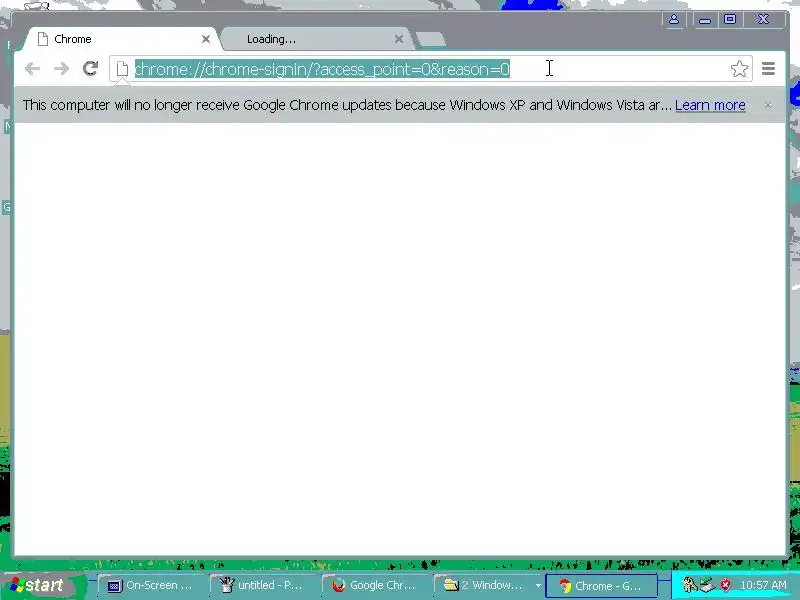Reload the current page

coord(90,68)
